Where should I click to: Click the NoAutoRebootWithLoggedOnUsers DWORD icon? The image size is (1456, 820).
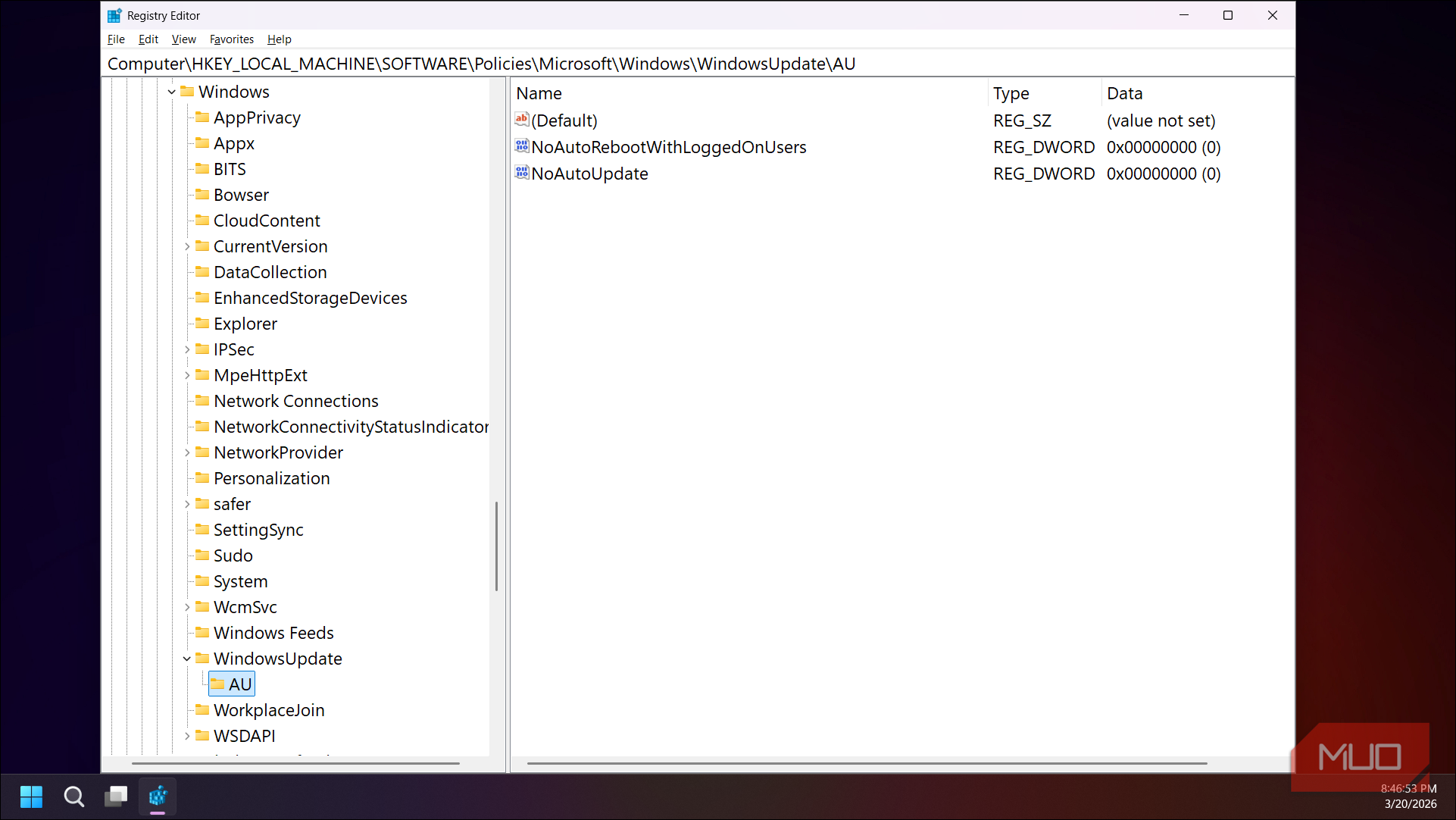(522, 146)
